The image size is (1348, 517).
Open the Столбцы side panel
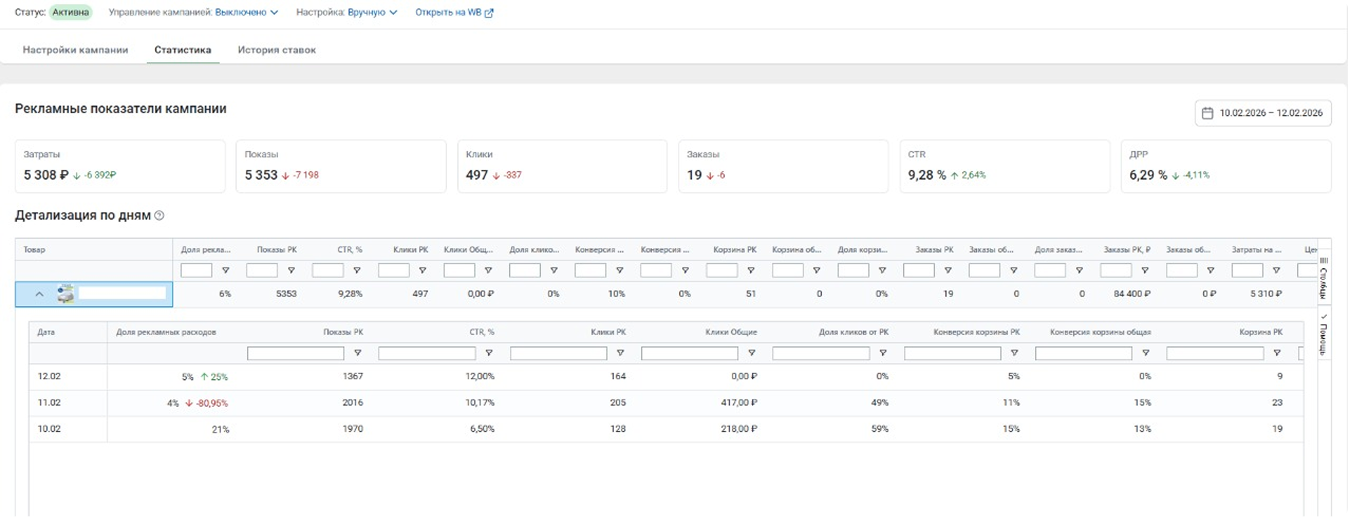click(1324, 278)
